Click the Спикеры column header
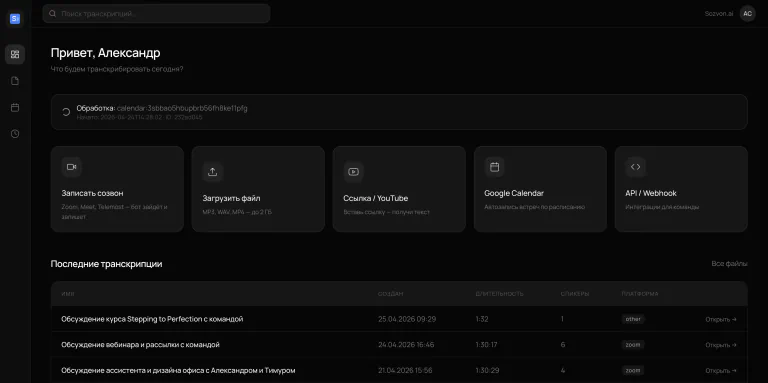Viewport: 768px width, 383px height. 575,294
